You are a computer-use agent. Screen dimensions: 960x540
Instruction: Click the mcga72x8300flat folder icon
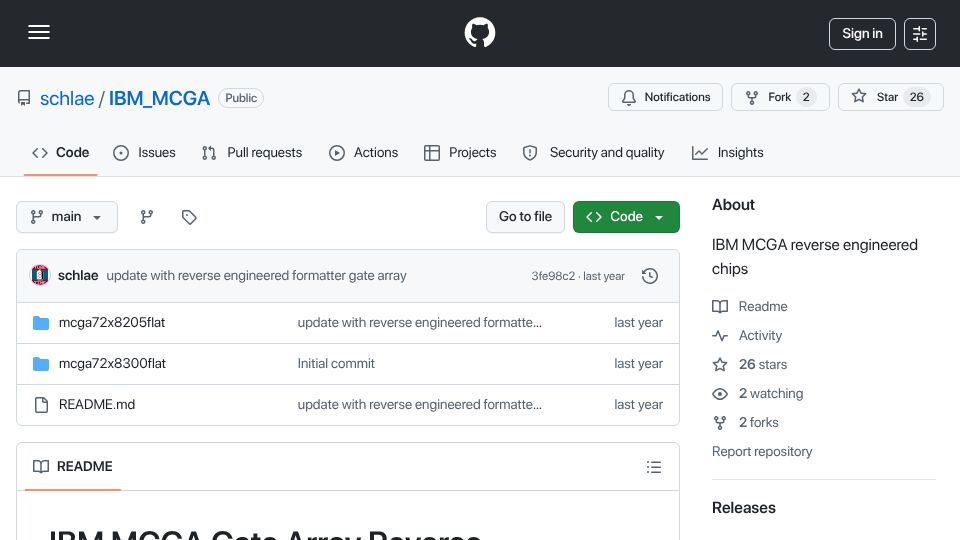tap(41, 364)
